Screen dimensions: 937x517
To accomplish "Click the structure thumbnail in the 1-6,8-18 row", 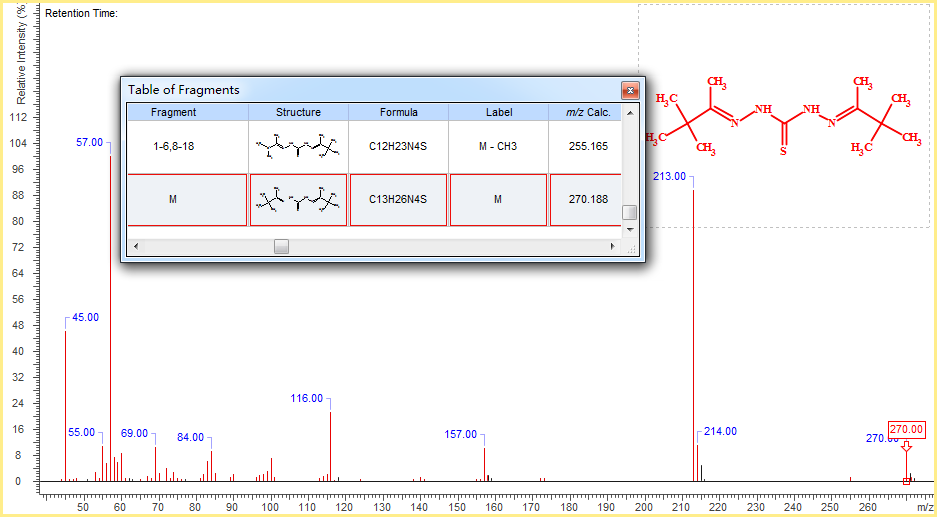I will point(298,148).
